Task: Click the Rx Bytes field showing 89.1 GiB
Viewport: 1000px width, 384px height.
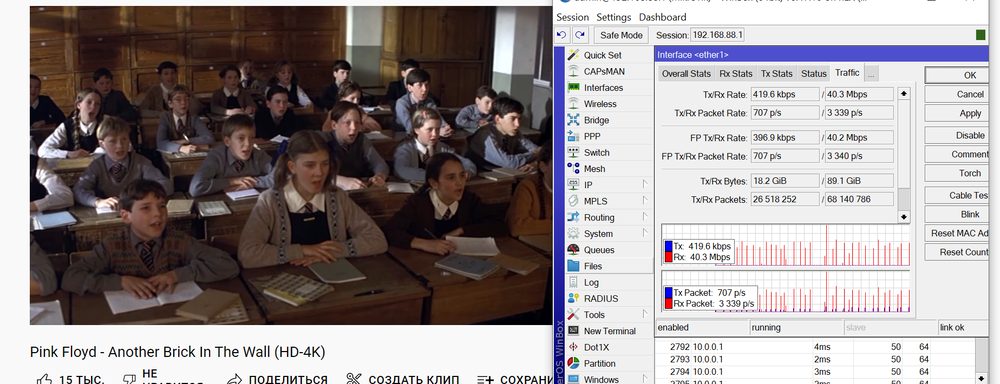Action: [859, 181]
